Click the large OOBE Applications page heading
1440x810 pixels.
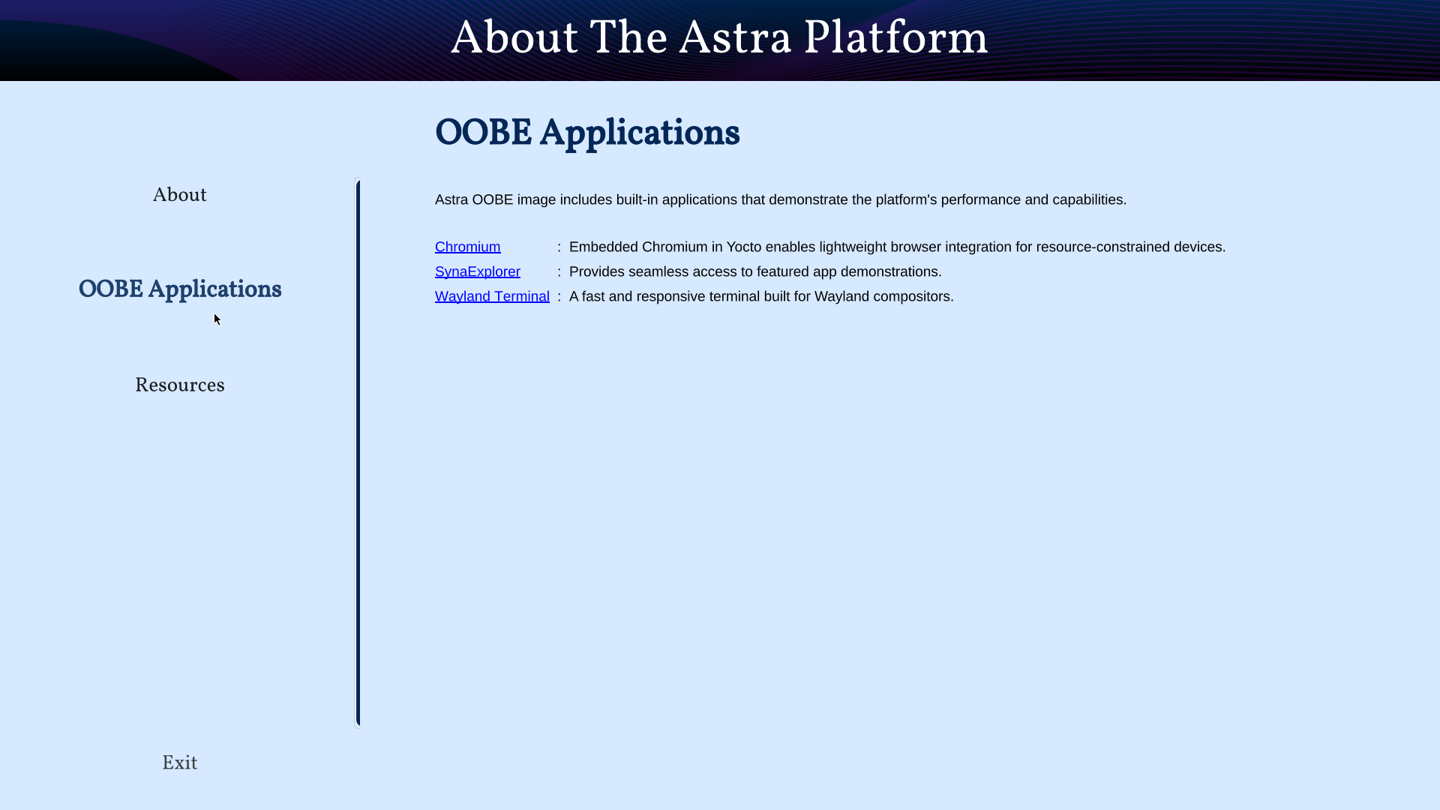point(587,134)
